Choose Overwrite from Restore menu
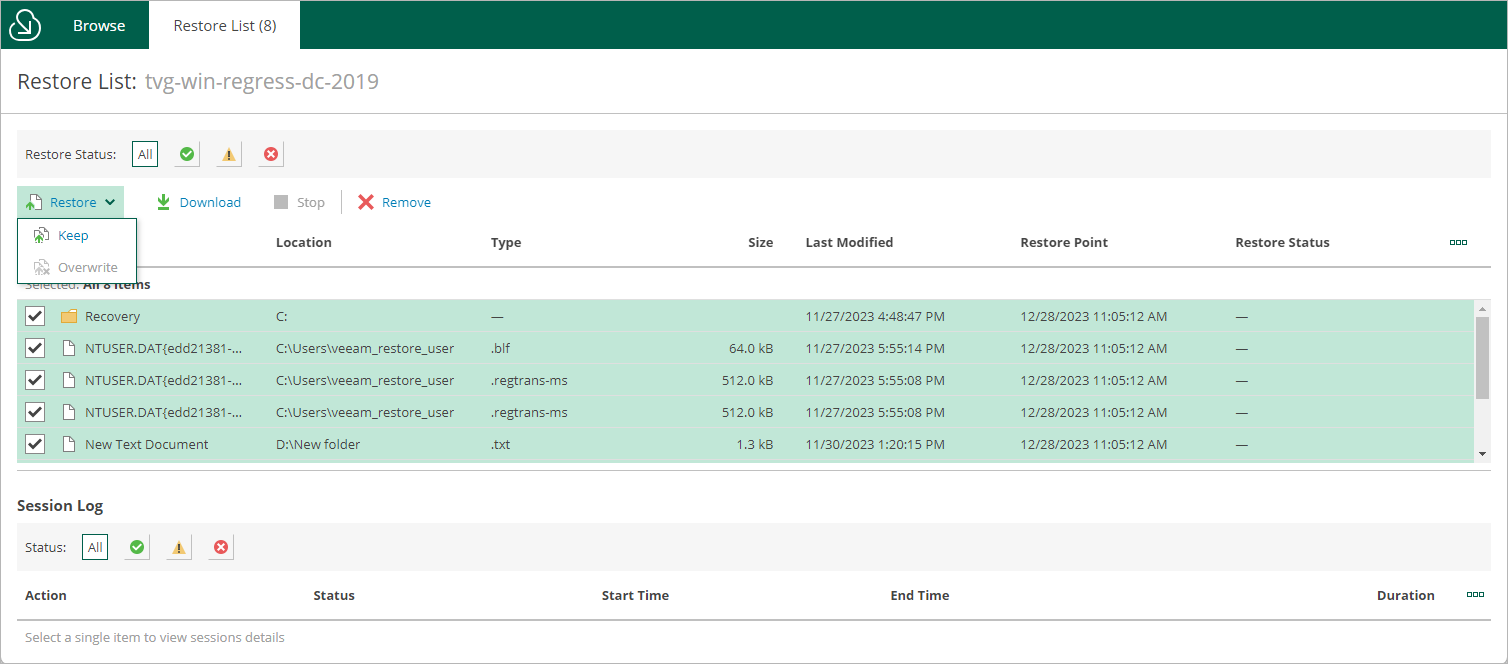Viewport: 1508px width, 664px height. pyautogui.click(x=77, y=267)
